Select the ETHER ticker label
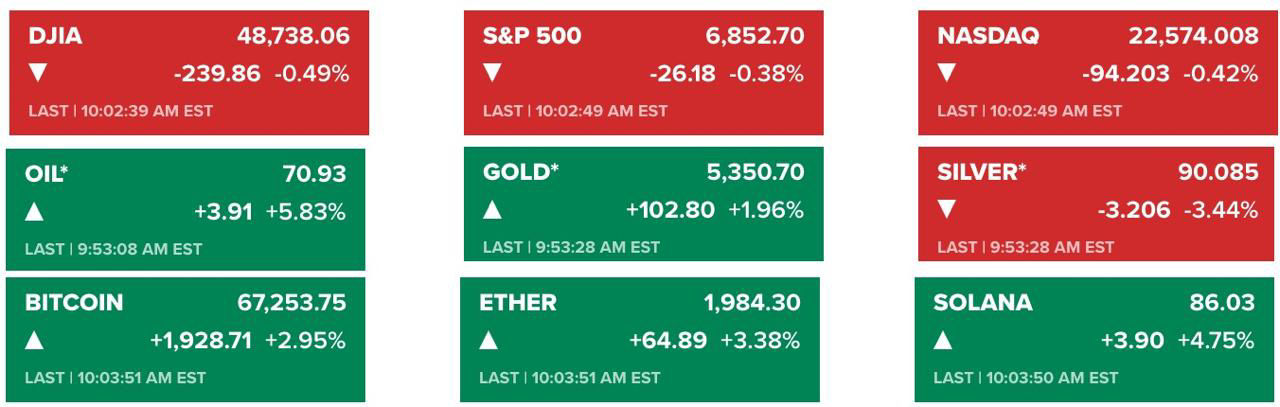The width and height of the screenshot is (1280, 407). 518,302
